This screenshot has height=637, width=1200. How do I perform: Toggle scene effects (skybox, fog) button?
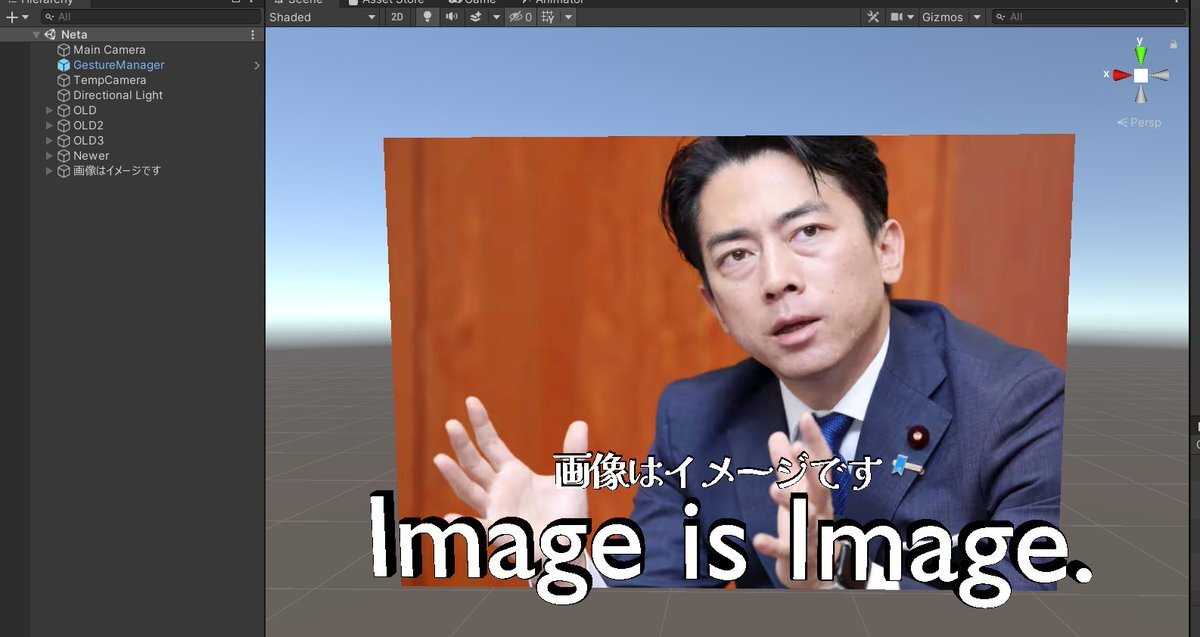476,17
